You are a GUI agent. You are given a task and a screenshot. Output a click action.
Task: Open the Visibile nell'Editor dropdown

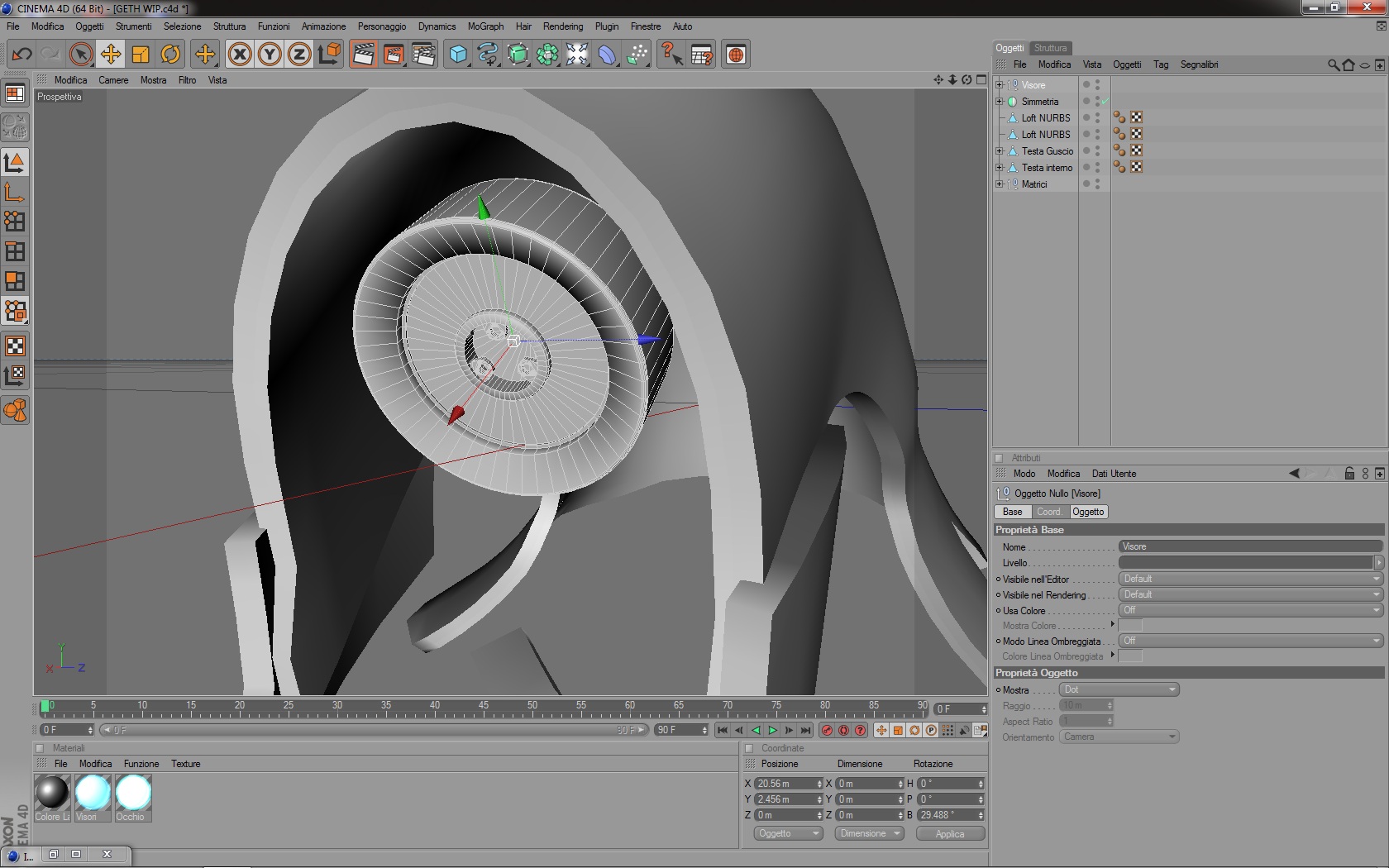[1249, 579]
